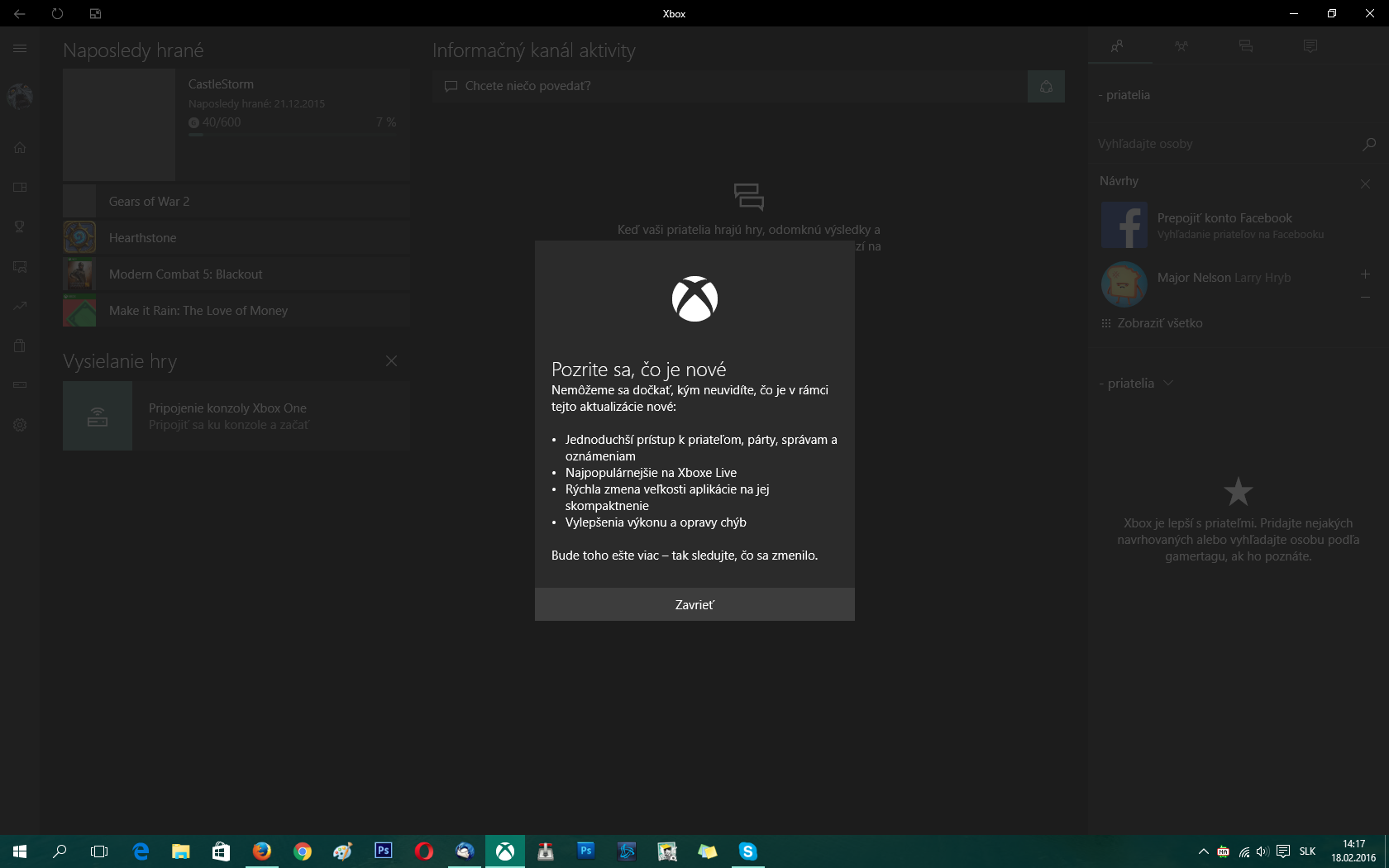Screen dimensions: 1389x868
Task: Open the profile avatar in the sidebar
Action: click(20, 97)
